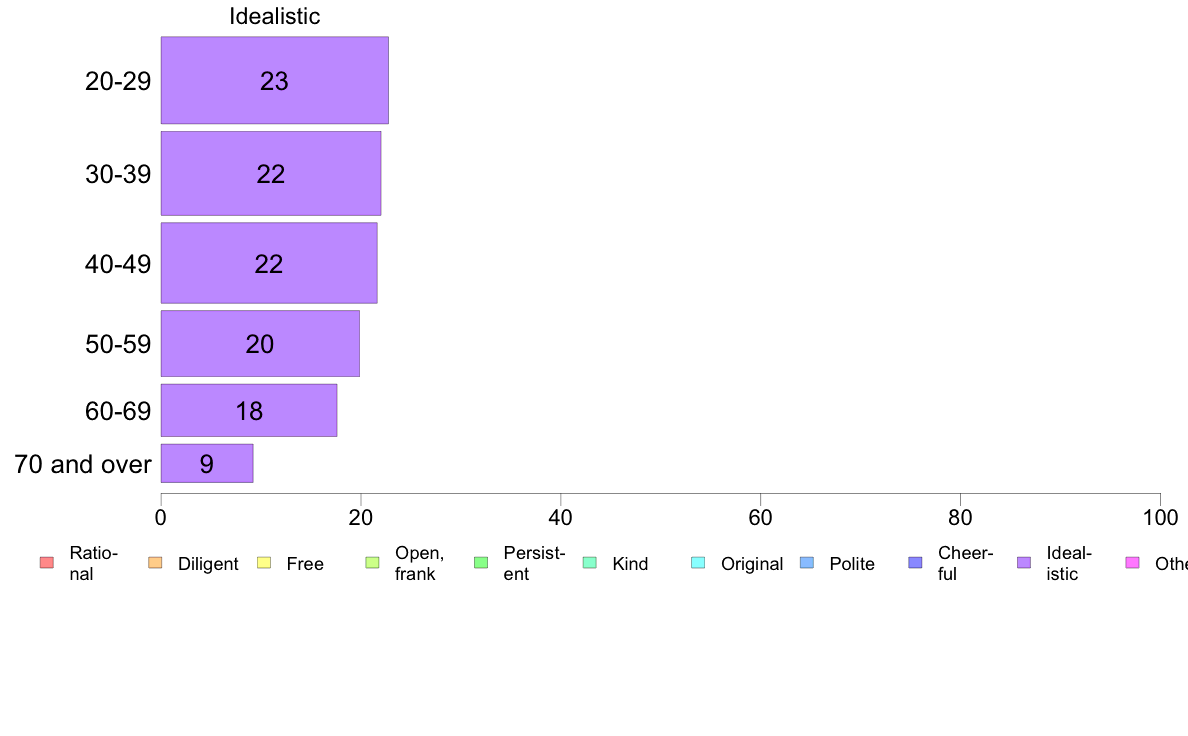Select the 20-29 bar showing 23
The image size is (1188, 736).
[274, 80]
